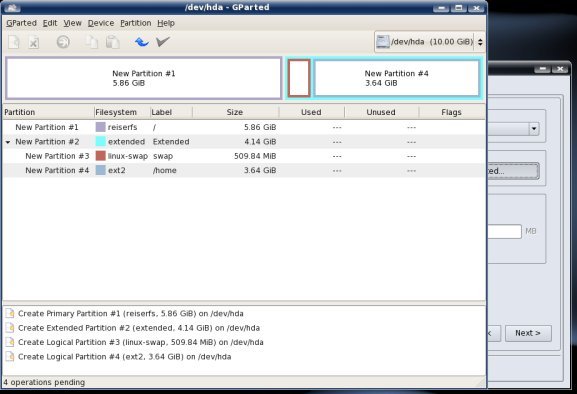577x394 pixels.
Task: Open the Help menu
Action: click(166, 23)
